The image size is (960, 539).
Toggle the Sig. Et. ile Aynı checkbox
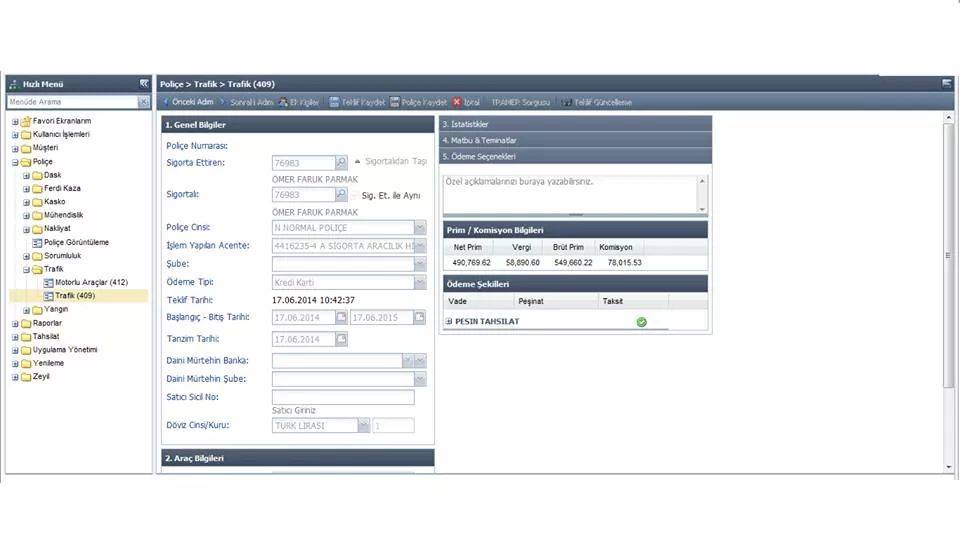[x=355, y=195]
